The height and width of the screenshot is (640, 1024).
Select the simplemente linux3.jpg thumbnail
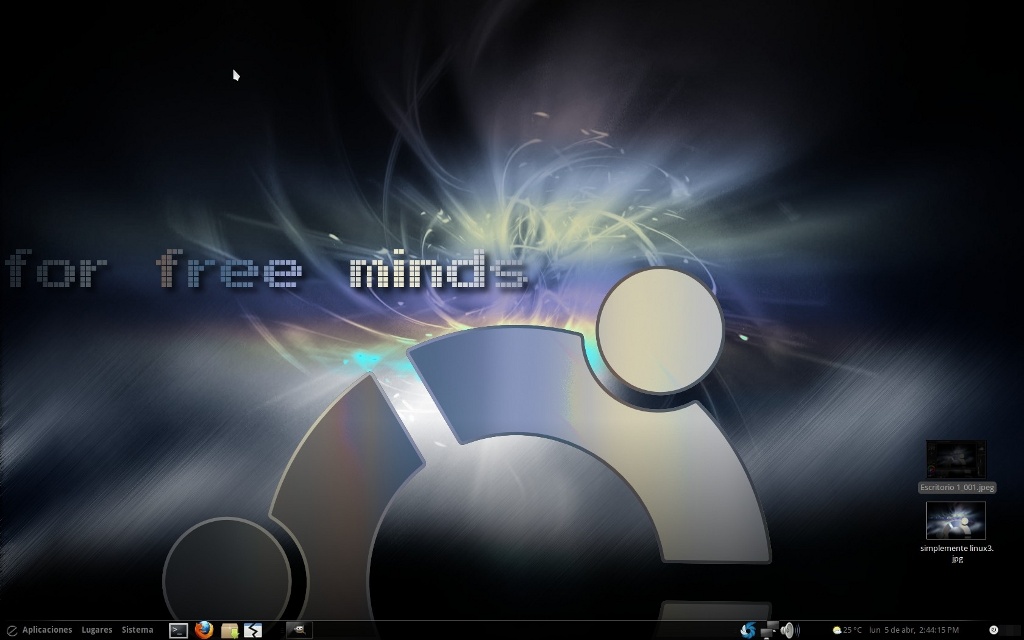(956, 520)
